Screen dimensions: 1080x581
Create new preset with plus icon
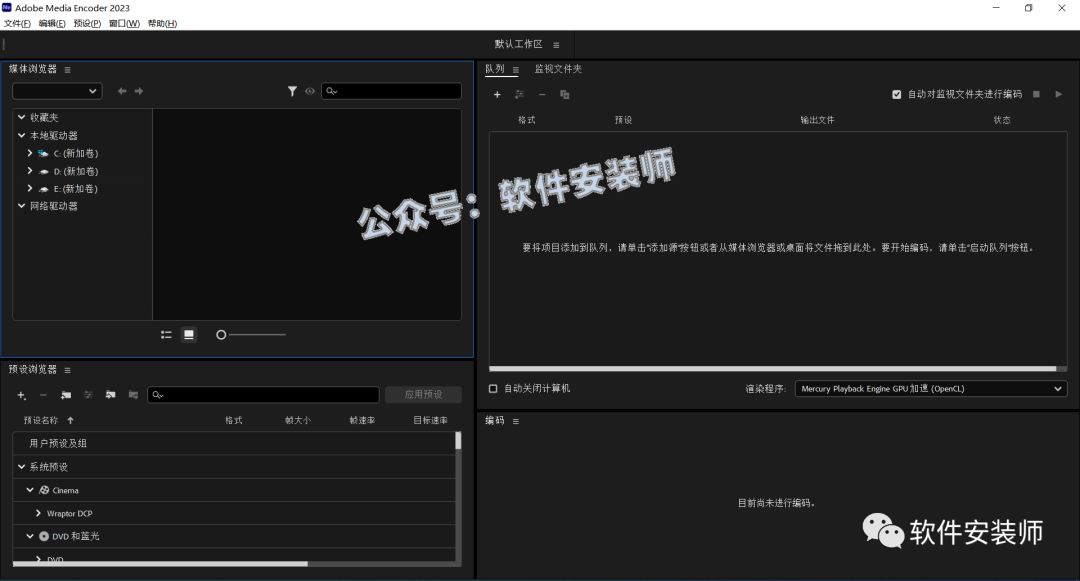tap(21, 395)
